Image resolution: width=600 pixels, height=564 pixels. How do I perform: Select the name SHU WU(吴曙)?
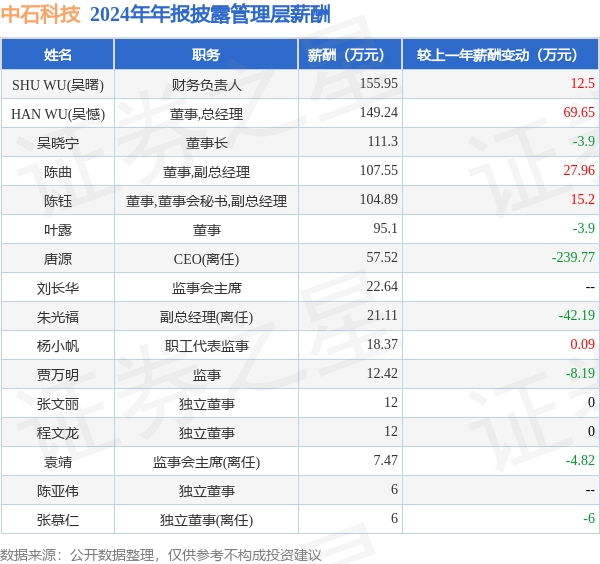click(x=58, y=85)
